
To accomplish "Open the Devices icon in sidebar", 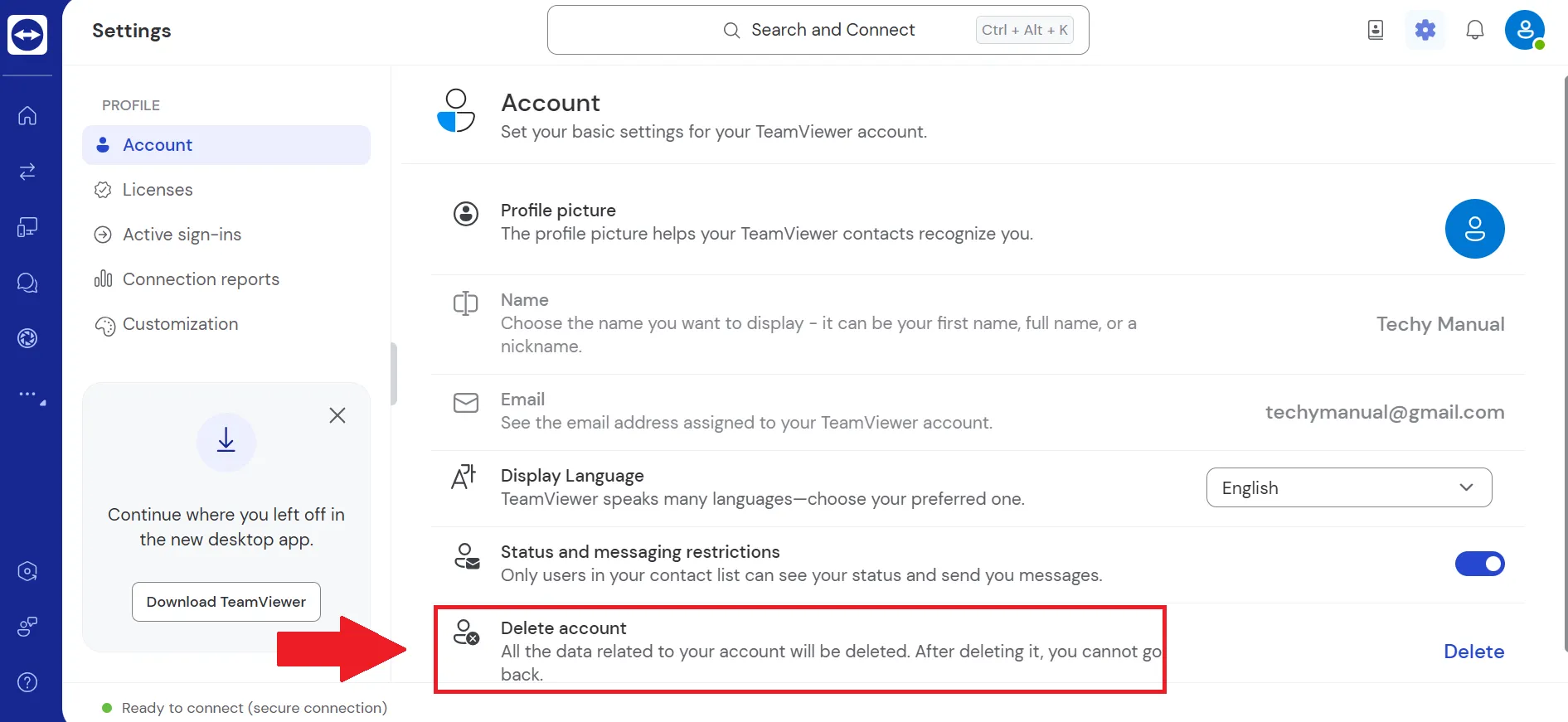I will tap(27, 226).
